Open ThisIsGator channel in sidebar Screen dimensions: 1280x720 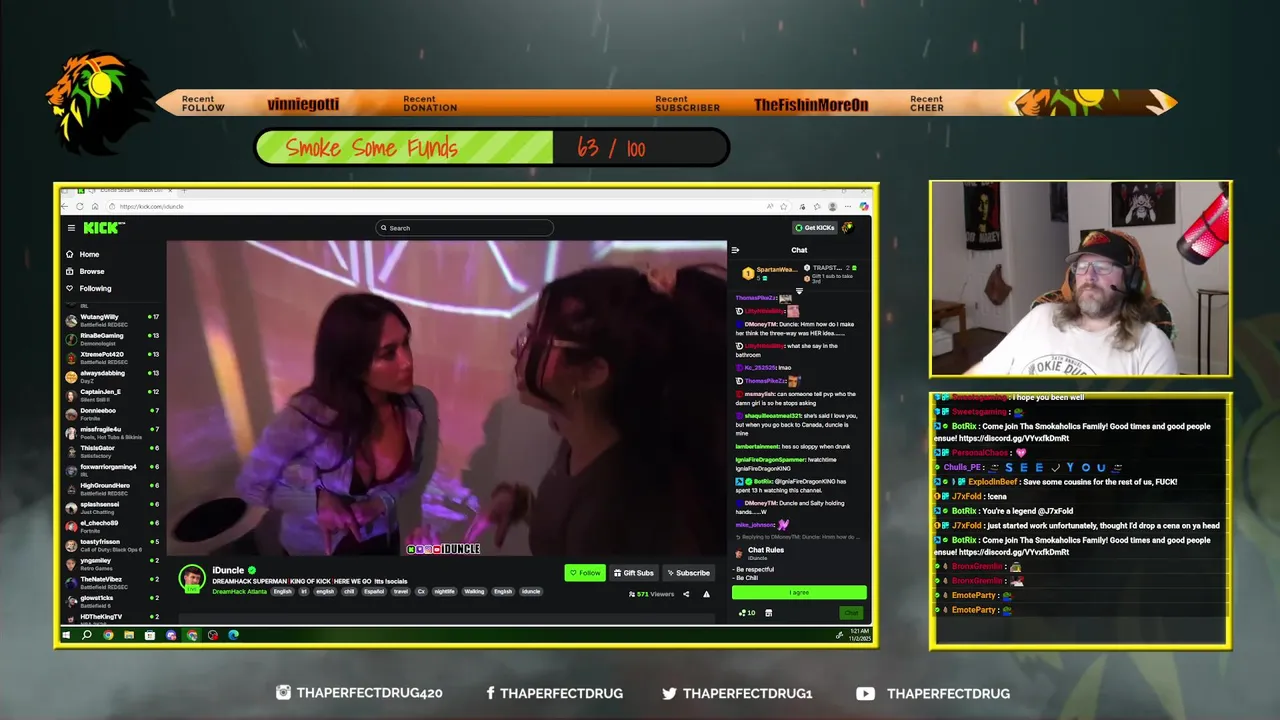tap(113, 451)
